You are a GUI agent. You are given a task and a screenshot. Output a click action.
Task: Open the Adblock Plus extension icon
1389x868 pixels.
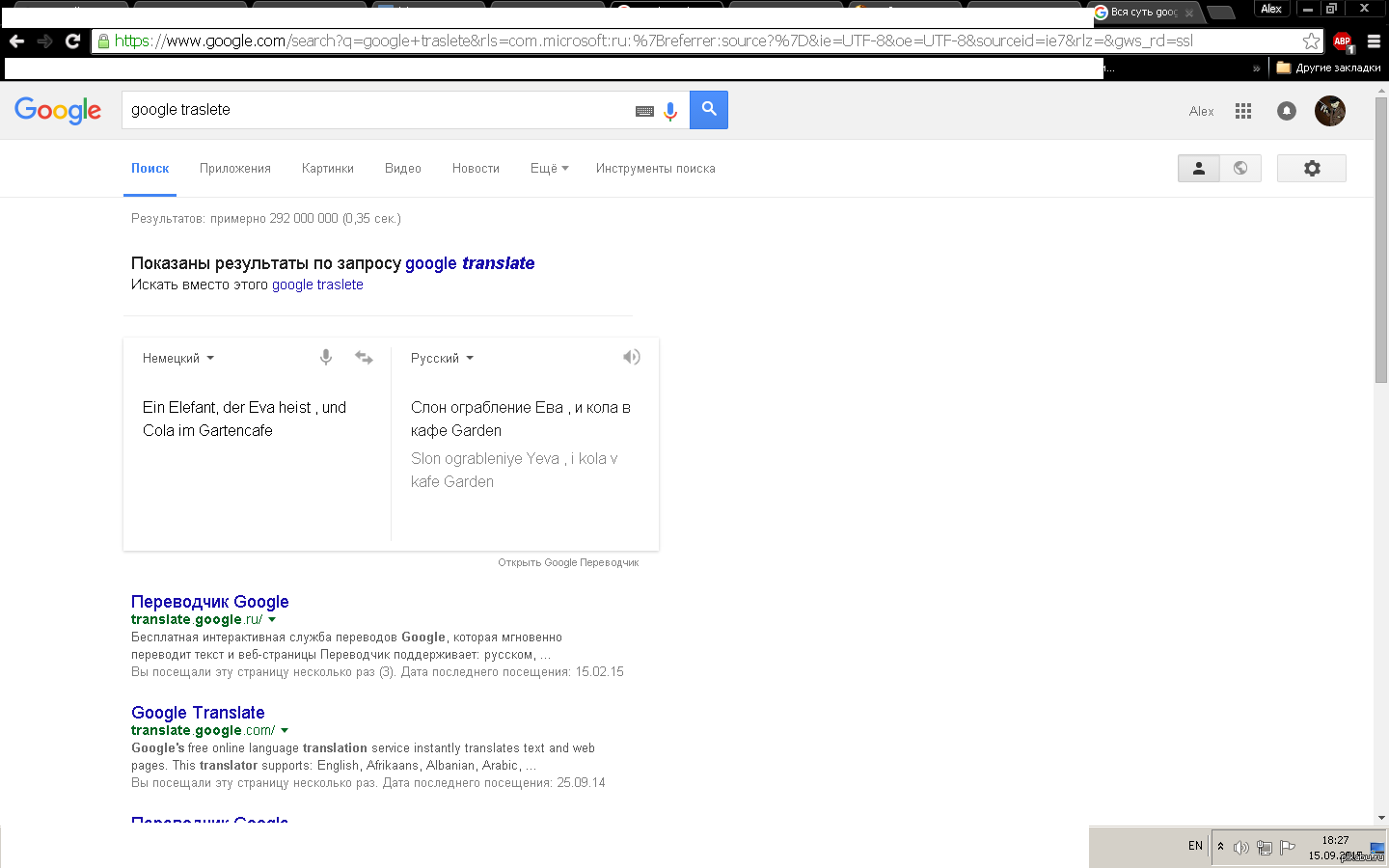tap(1343, 41)
